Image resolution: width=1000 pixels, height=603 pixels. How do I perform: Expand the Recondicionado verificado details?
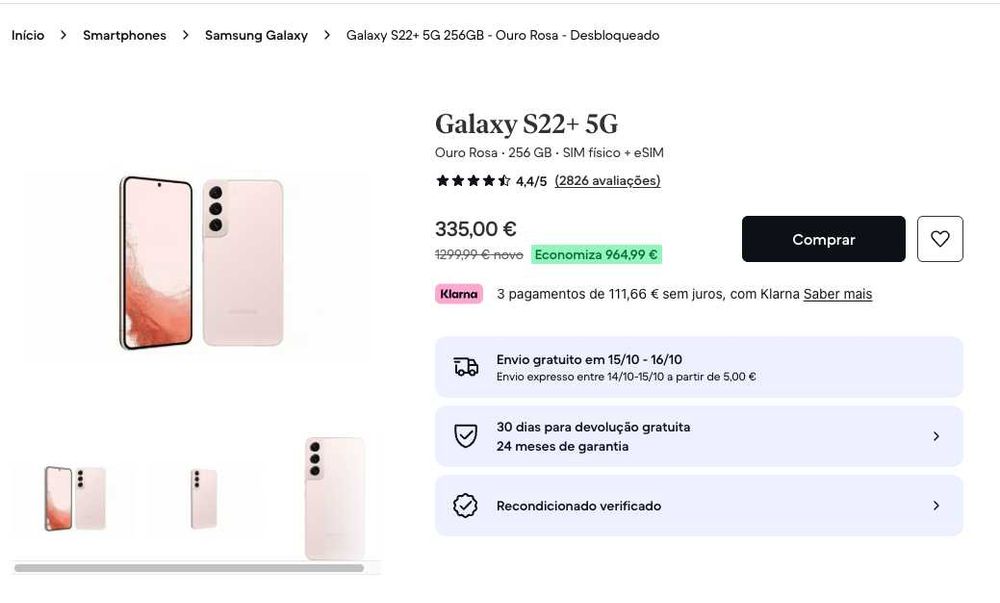tap(936, 506)
